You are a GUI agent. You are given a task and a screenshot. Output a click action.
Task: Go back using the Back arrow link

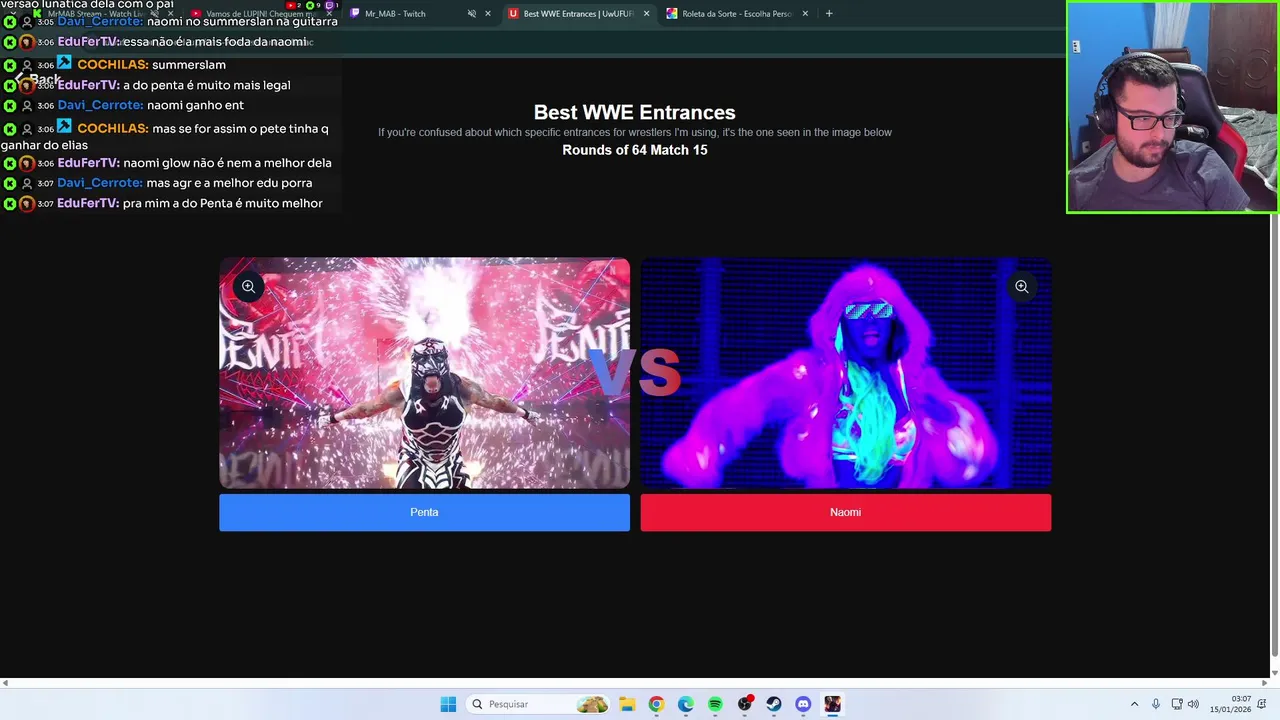38,79
